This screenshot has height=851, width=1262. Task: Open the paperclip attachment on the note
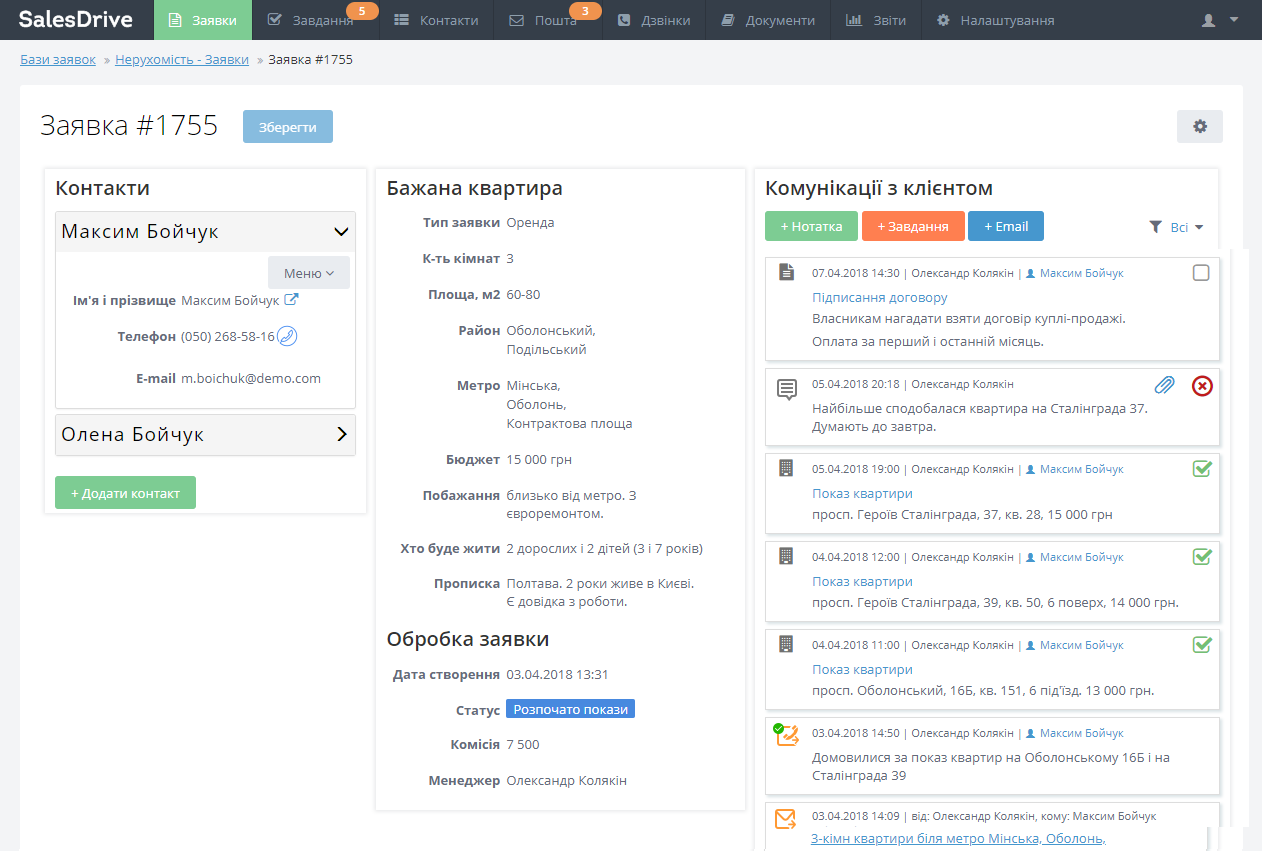click(x=1164, y=386)
